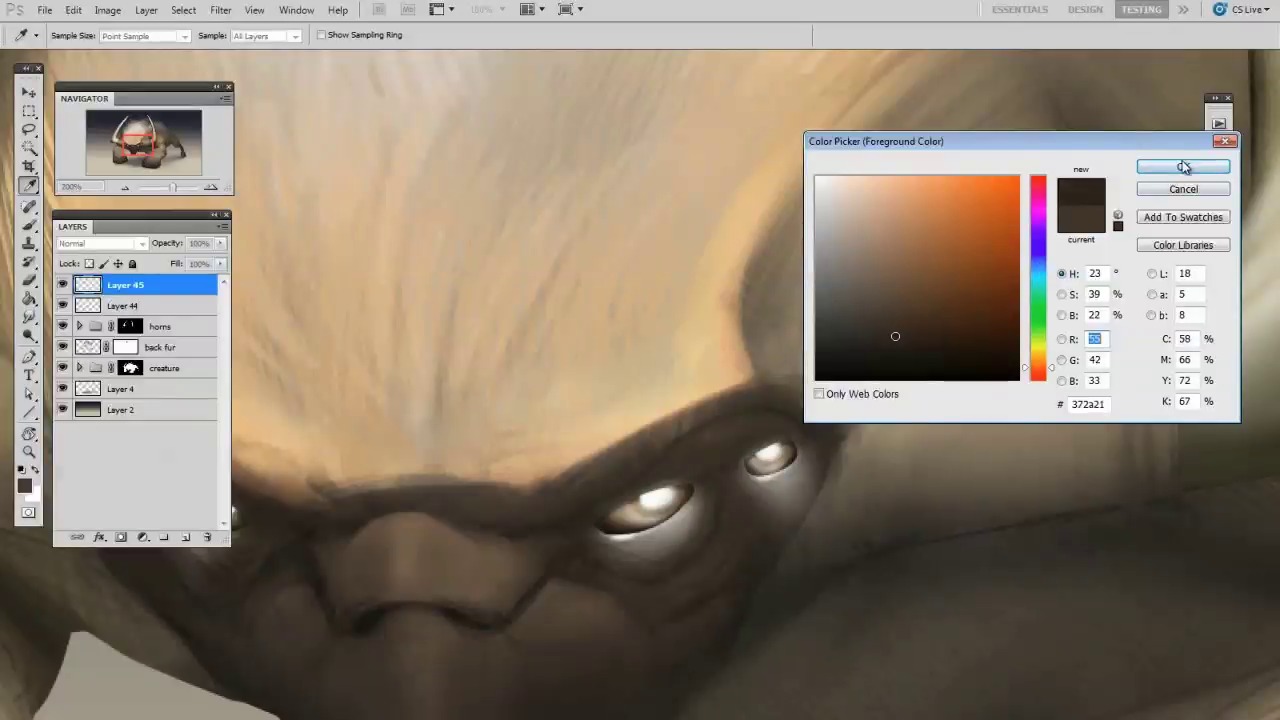
Task: Select the Lasso tool
Action: pyautogui.click(x=29, y=129)
